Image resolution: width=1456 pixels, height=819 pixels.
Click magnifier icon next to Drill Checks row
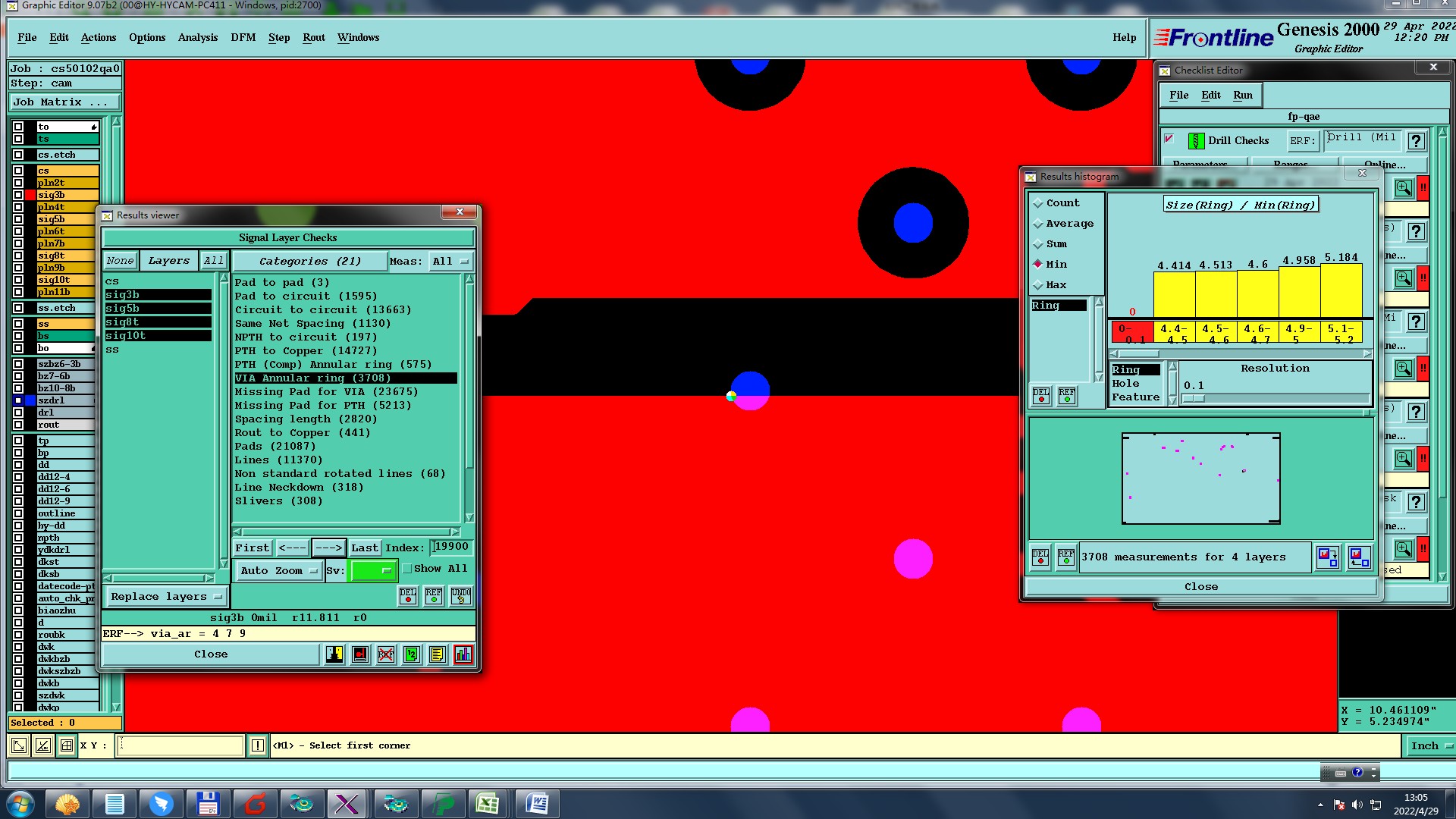point(1404,188)
